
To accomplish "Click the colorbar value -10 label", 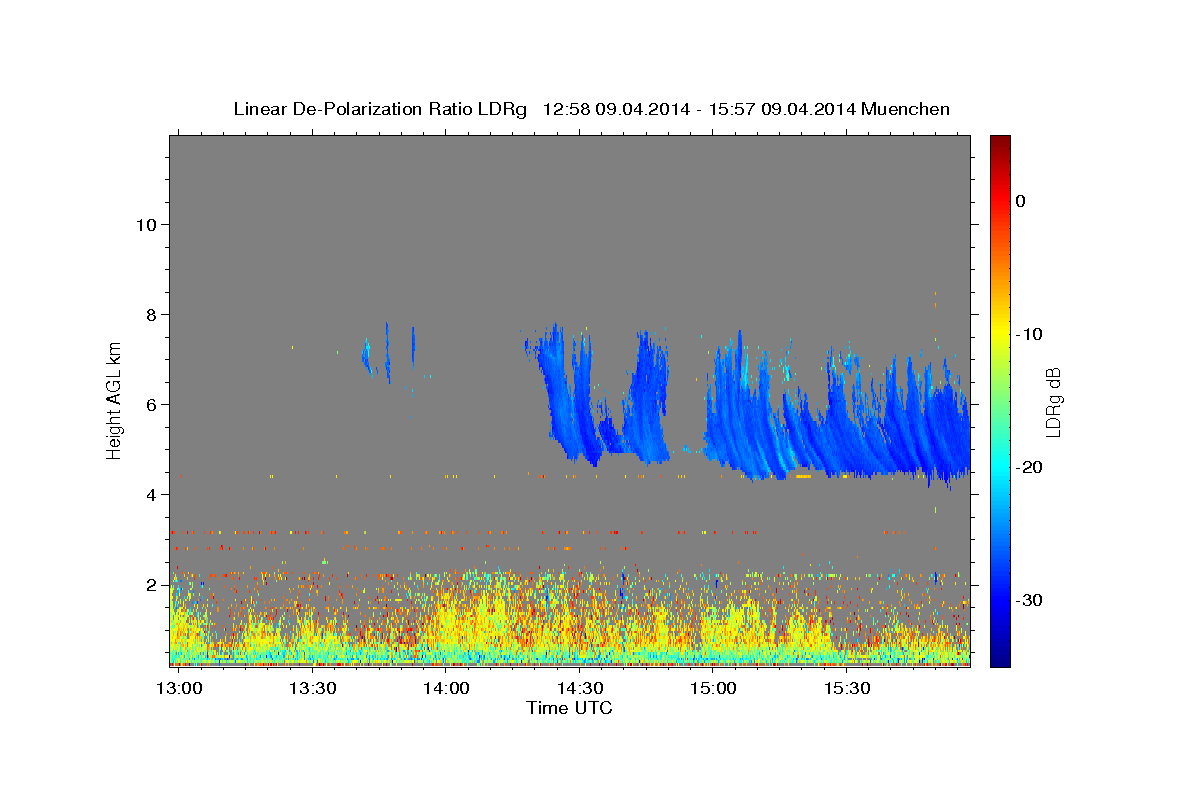I will click(1028, 334).
